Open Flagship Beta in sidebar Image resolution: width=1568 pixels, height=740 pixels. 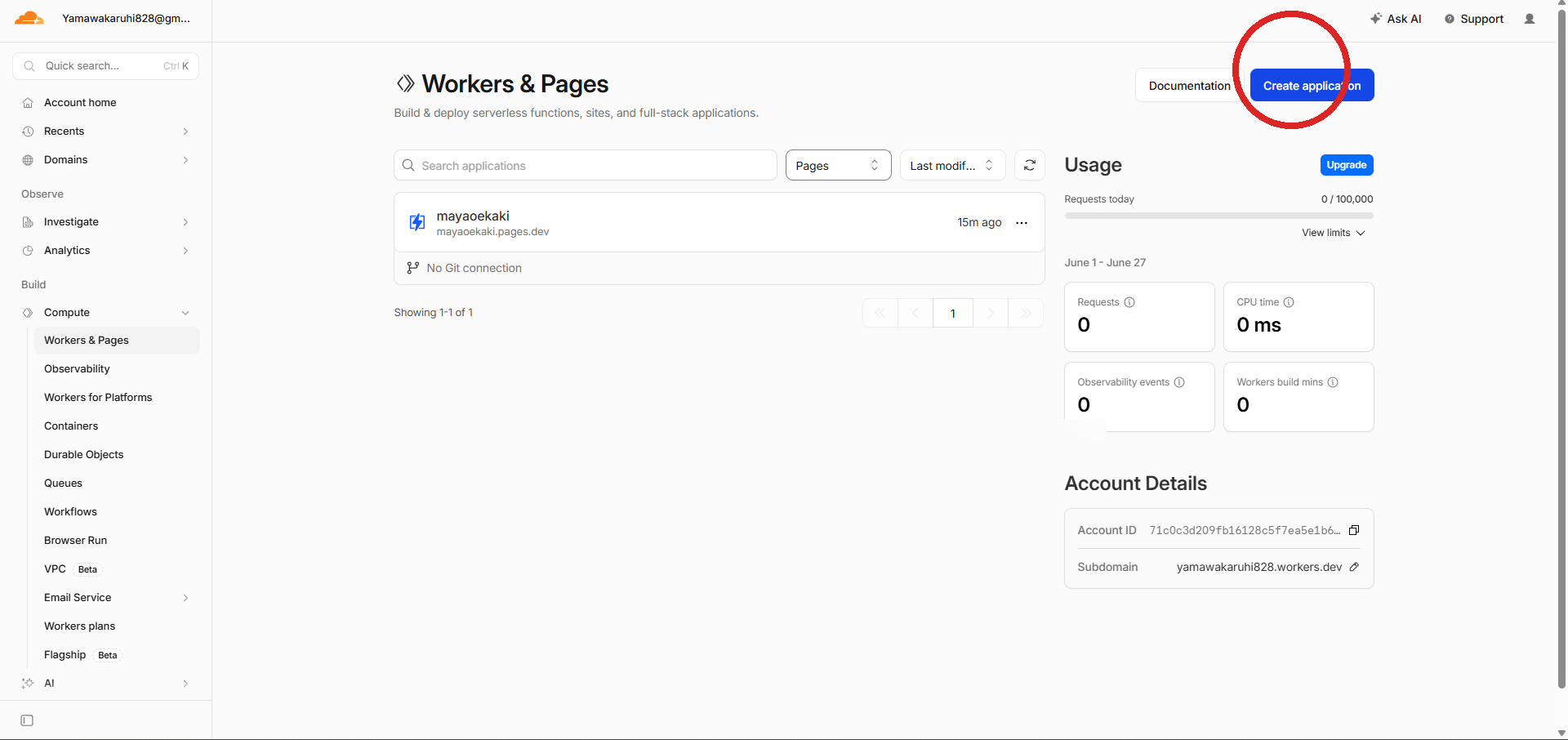click(x=117, y=655)
